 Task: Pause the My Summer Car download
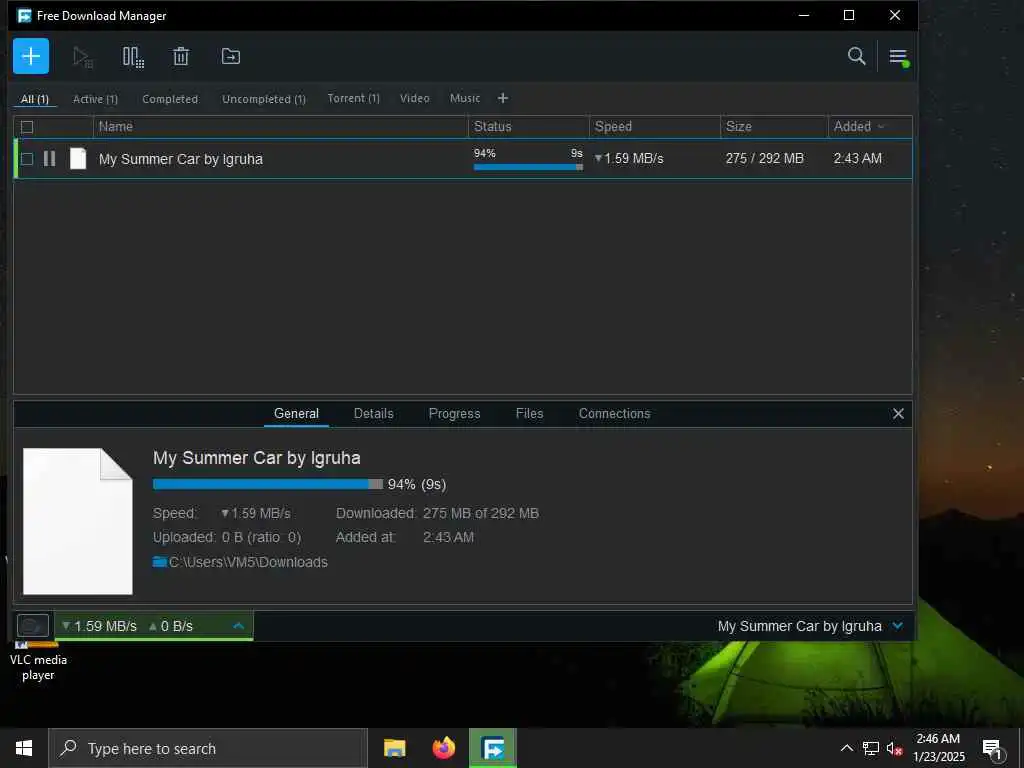pyautogui.click(x=50, y=159)
